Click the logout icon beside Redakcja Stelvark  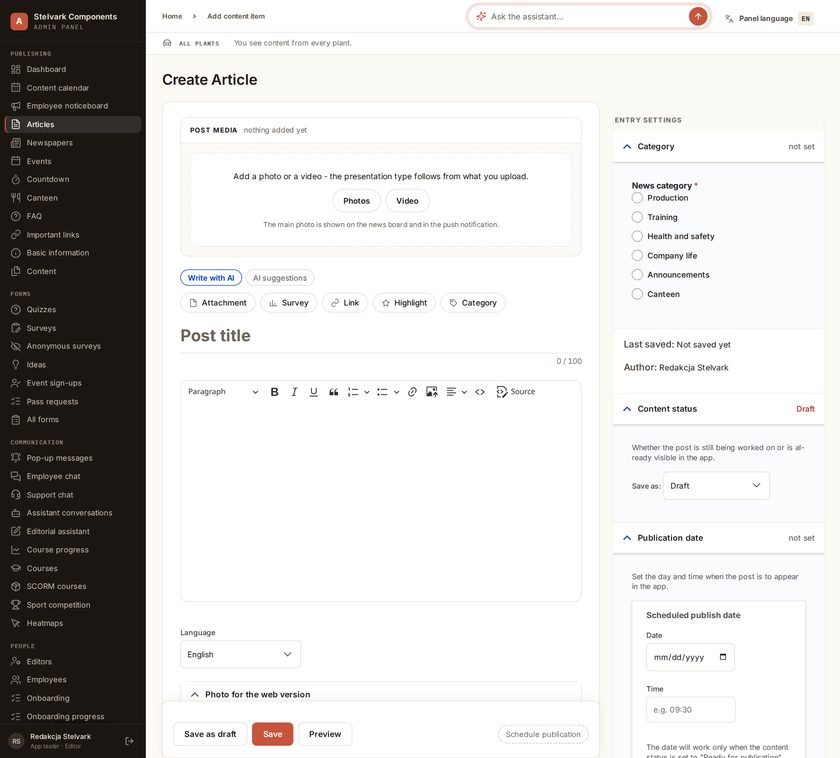129,741
